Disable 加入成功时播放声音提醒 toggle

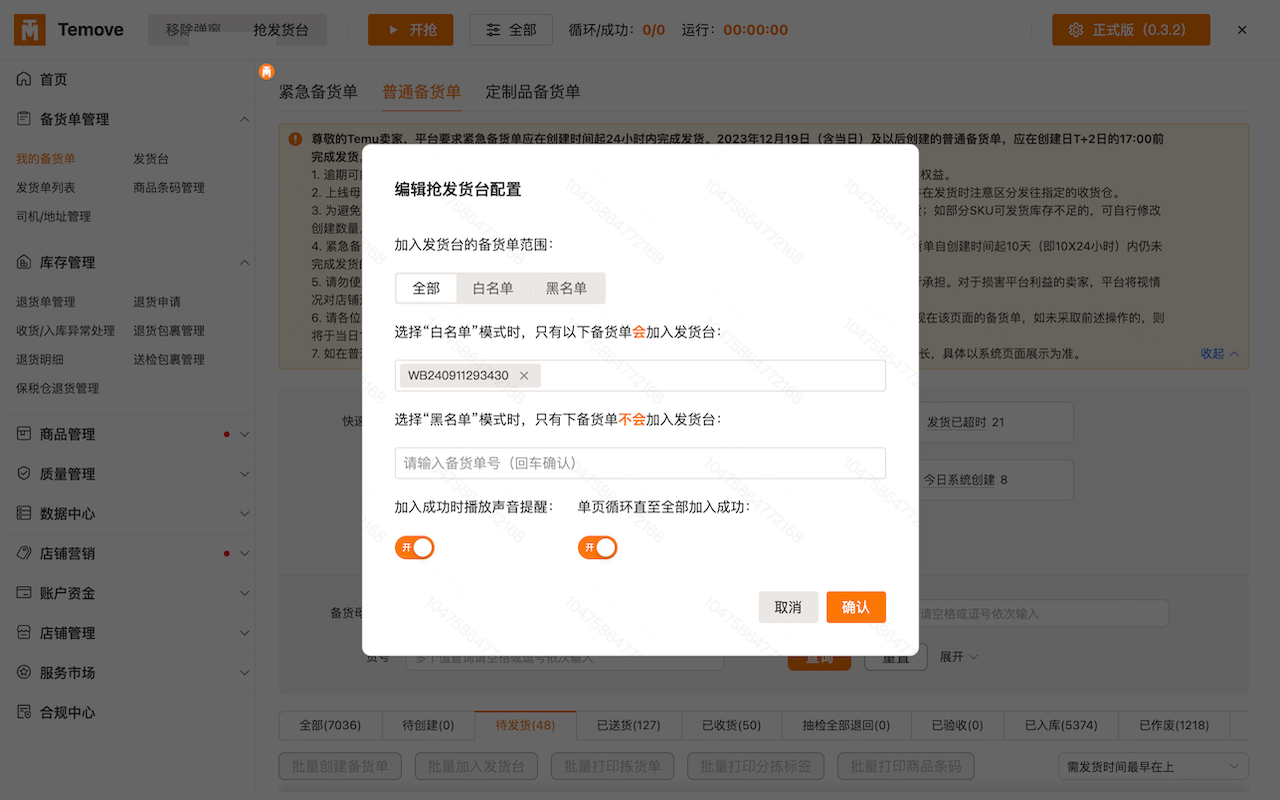(414, 547)
